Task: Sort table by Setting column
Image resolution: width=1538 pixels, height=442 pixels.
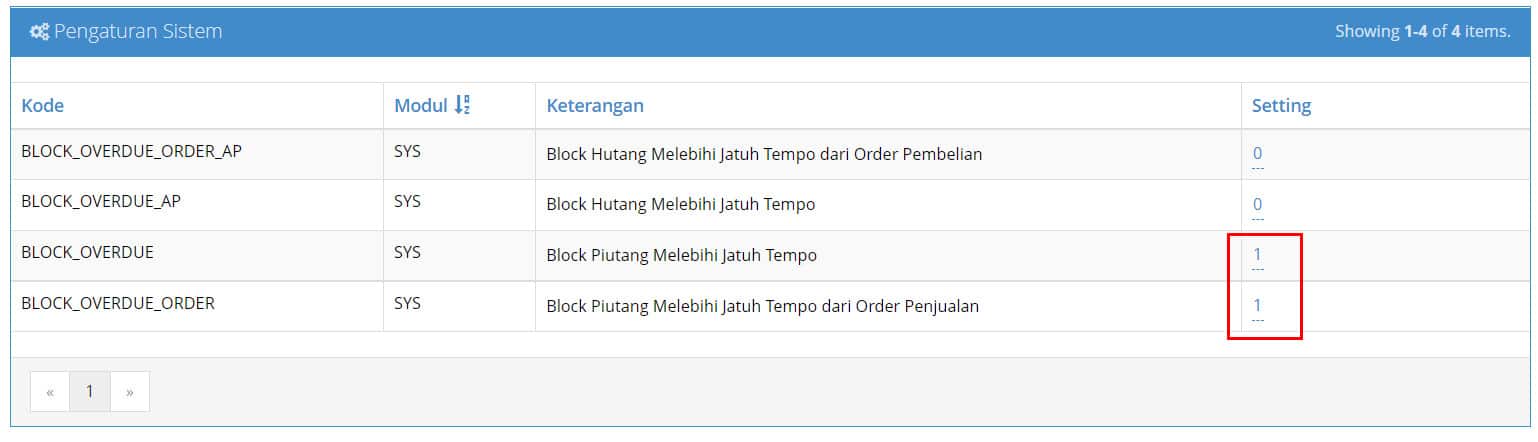Action: tap(1281, 105)
